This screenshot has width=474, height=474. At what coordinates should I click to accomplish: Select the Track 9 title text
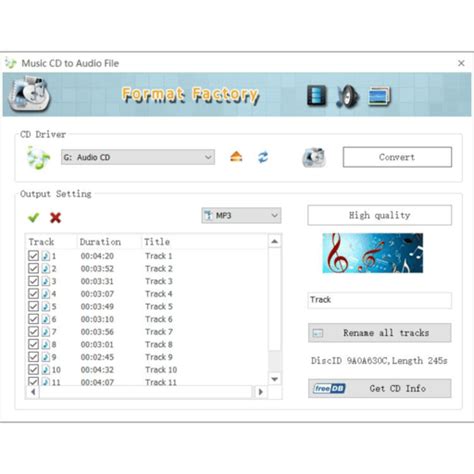click(159, 357)
